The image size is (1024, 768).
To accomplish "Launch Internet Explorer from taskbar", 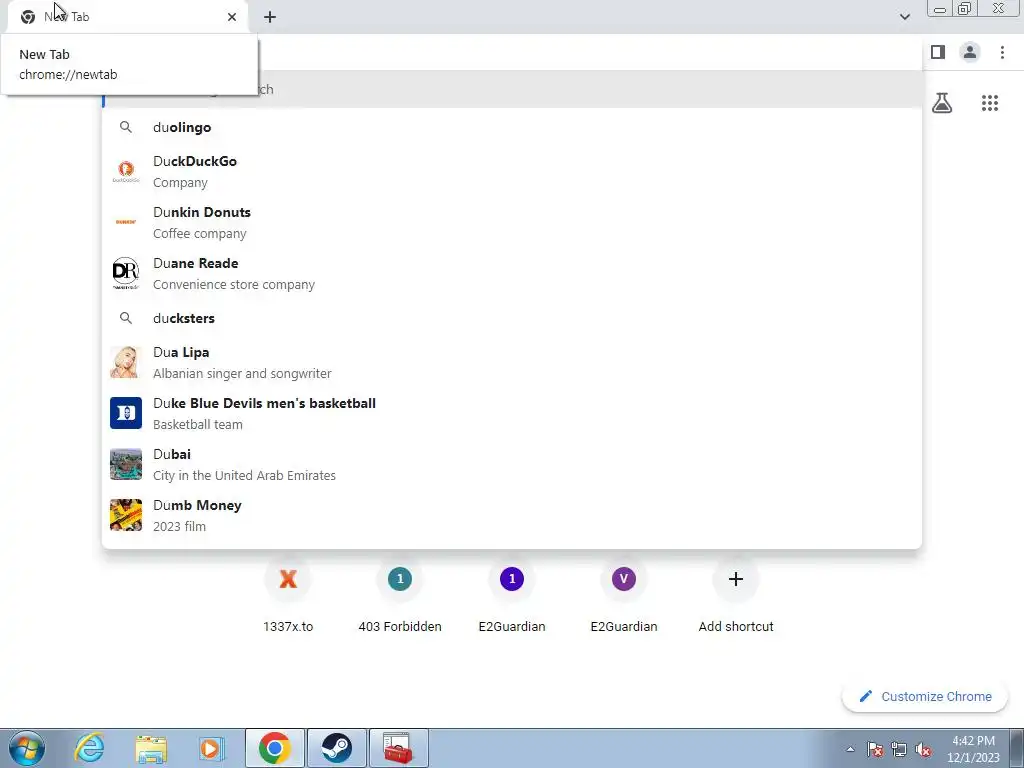I will coord(89,748).
